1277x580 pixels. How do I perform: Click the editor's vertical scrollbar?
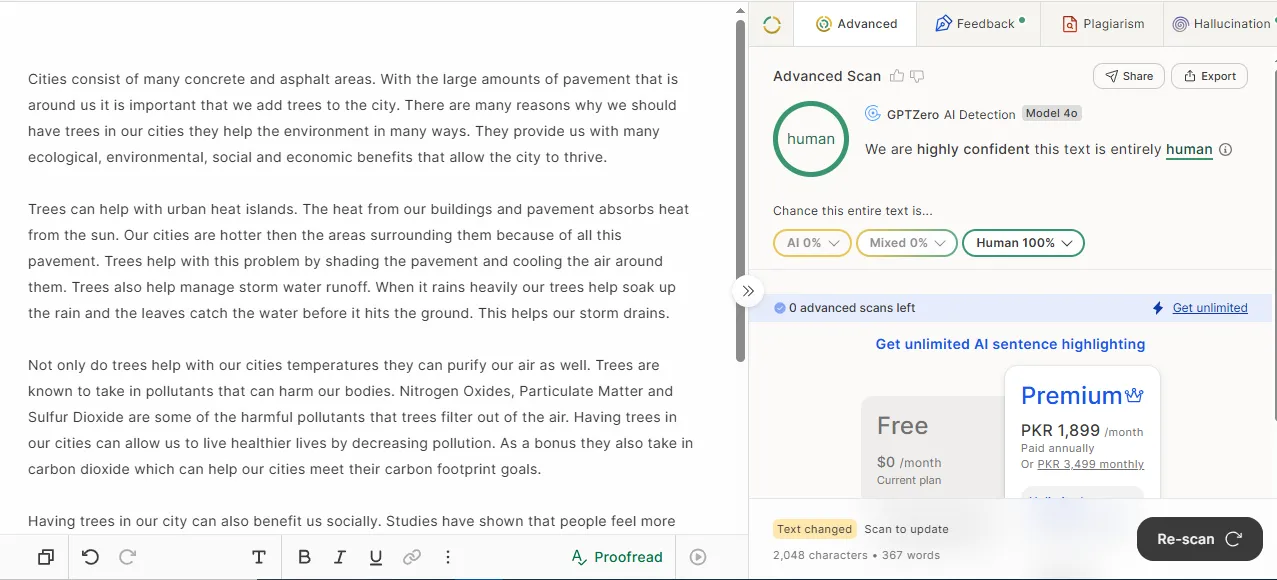[x=741, y=190]
